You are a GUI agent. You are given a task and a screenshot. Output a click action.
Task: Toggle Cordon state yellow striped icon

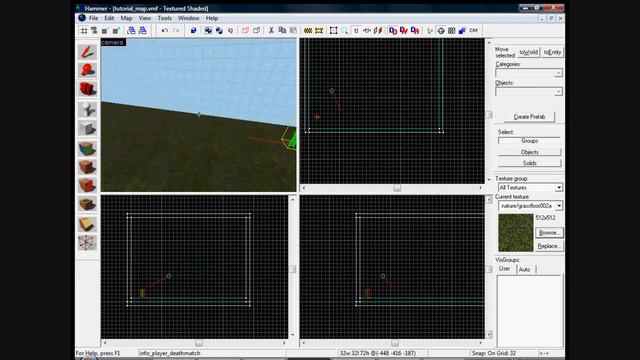tap(308, 31)
